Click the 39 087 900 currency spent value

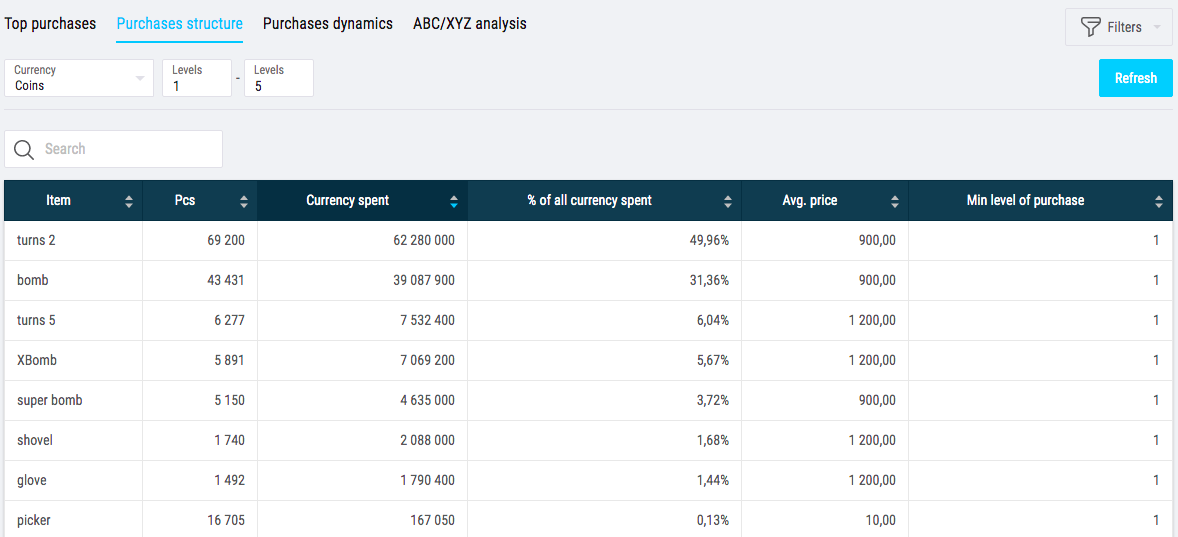(422, 280)
